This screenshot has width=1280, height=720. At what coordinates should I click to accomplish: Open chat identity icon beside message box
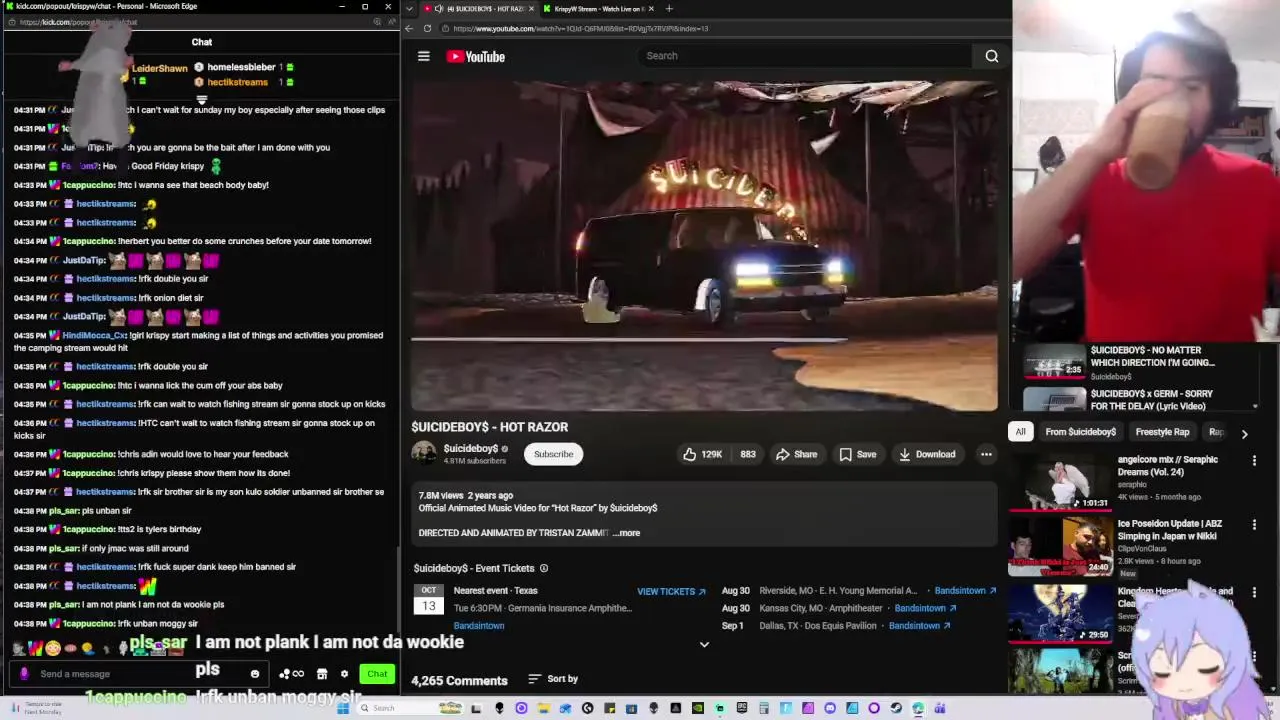(24, 674)
